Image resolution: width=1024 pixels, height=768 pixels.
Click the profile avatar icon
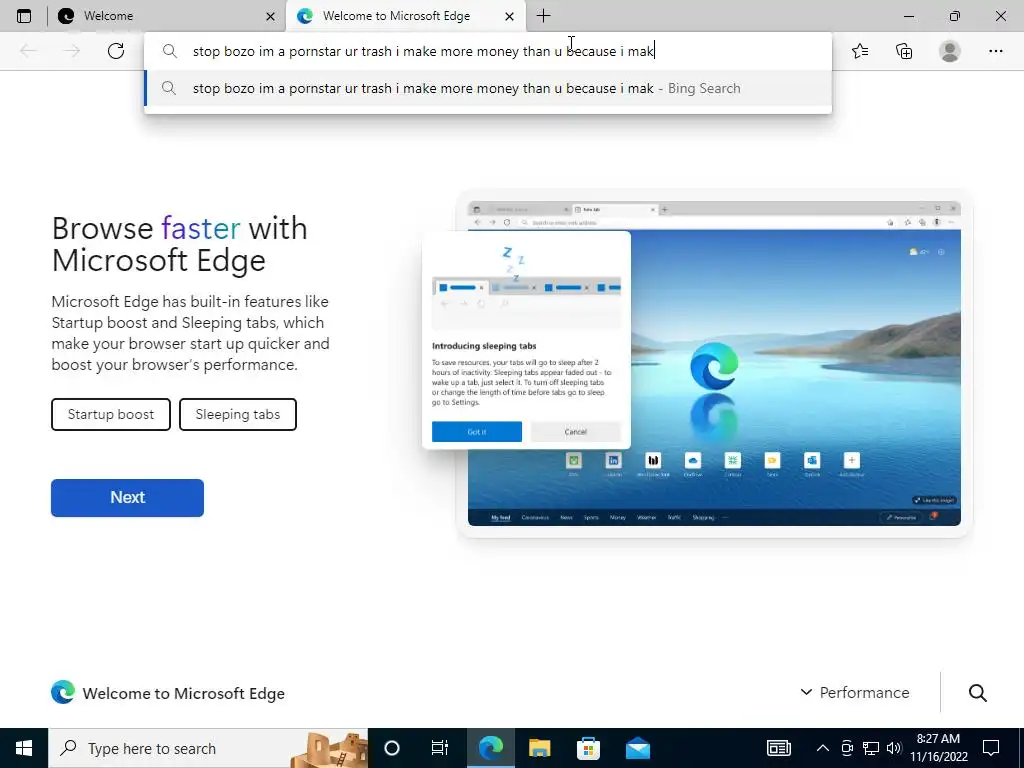click(950, 51)
